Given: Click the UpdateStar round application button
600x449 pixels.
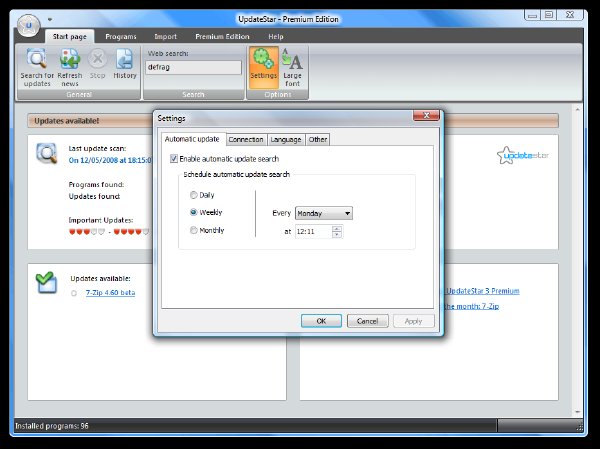Looking at the screenshot, I should coord(28,26).
